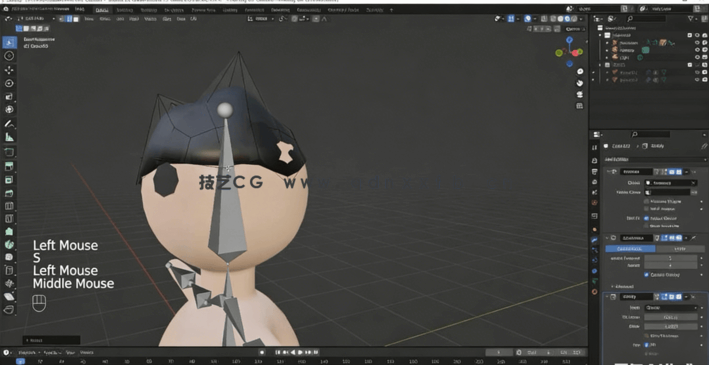Toggle Vertex Groups bind checkbox

(647, 218)
